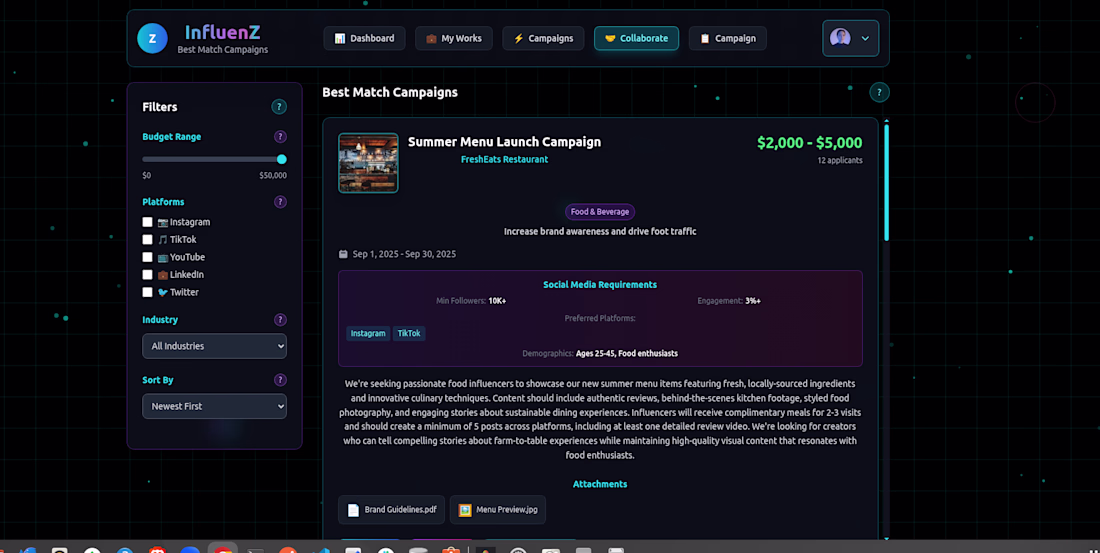Viewport: 1100px width, 553px height.
Task: Open the Budget Range help icon
Action: [280, 137]
